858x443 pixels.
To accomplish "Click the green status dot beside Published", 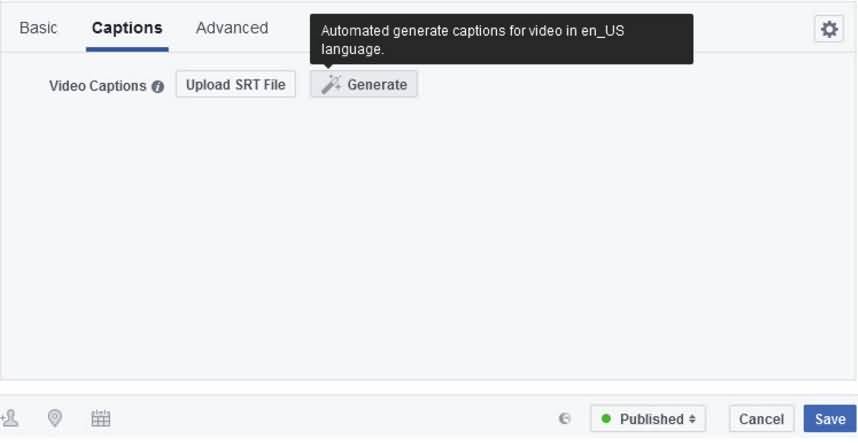I will click(x=606, y=419).
